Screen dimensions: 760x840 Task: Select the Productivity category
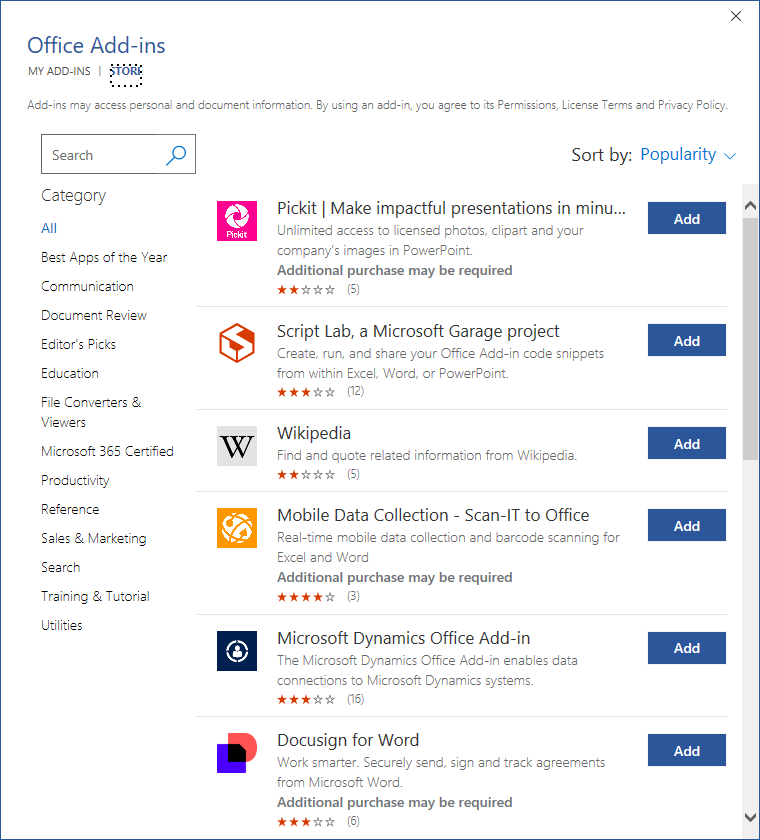pos(75,481)
